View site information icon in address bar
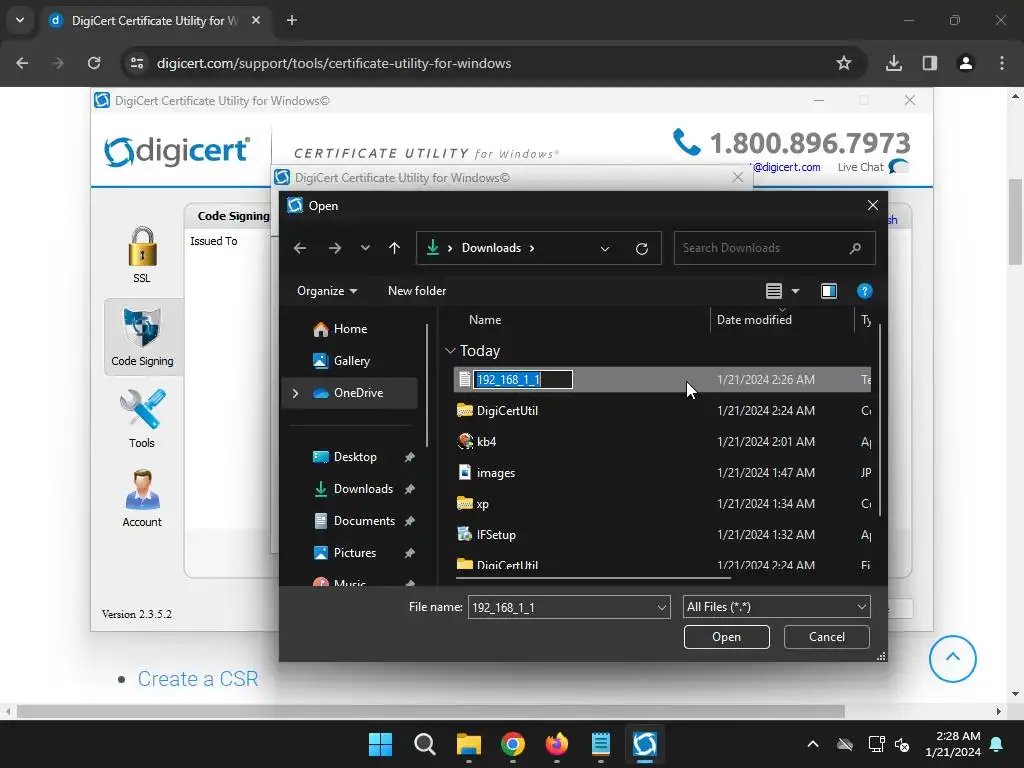This screenshot has width=1024, height=768. 137,63
